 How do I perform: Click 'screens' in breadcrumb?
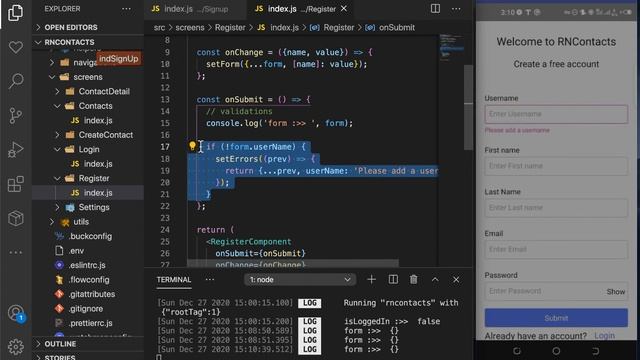pos(190,27)
